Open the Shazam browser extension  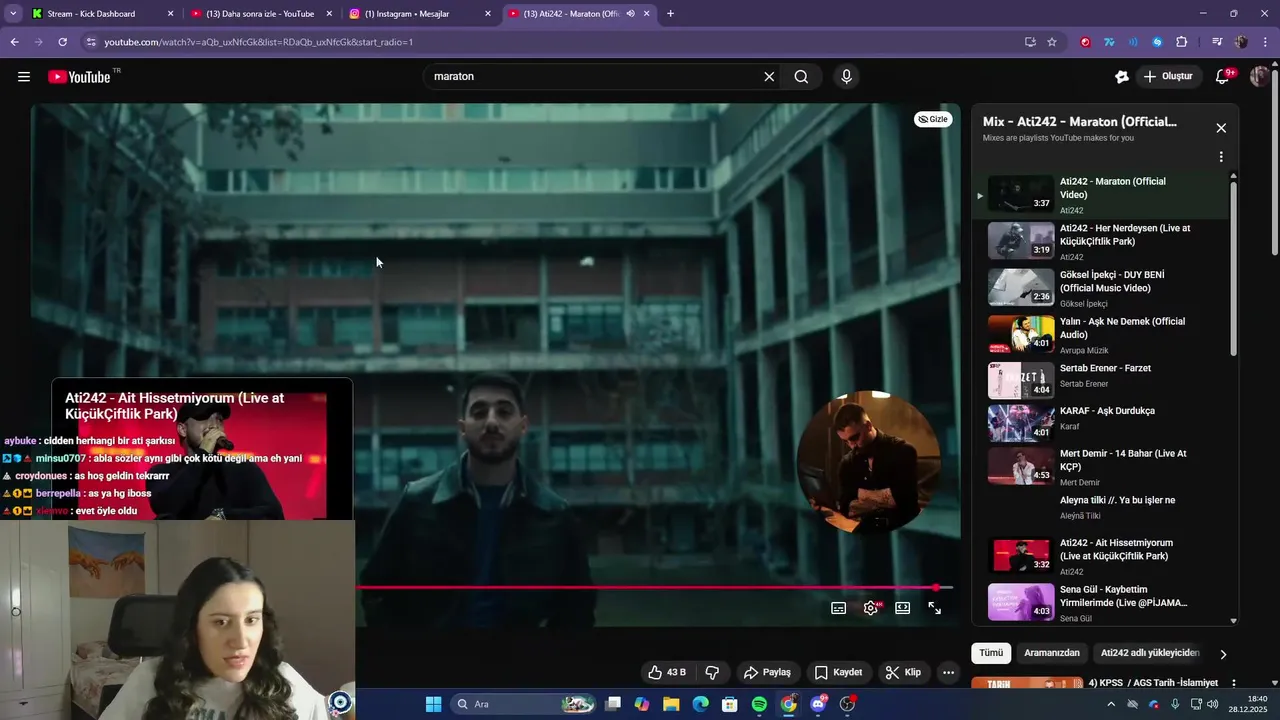1157,42
